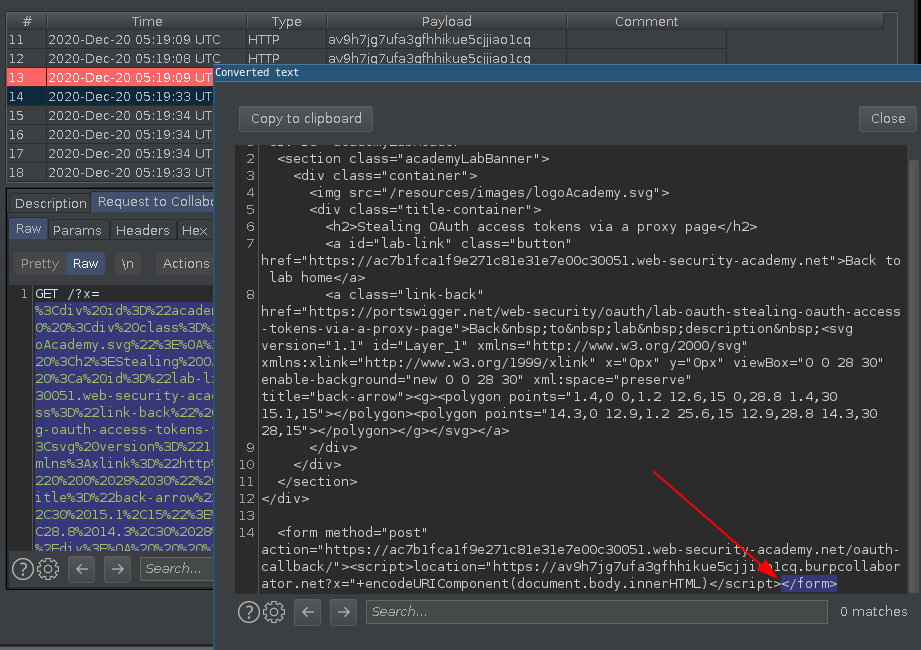This screenshot has width=921, height=650.
Task: Switch request viewer to Raw view toggle
Action: point(85,264)
